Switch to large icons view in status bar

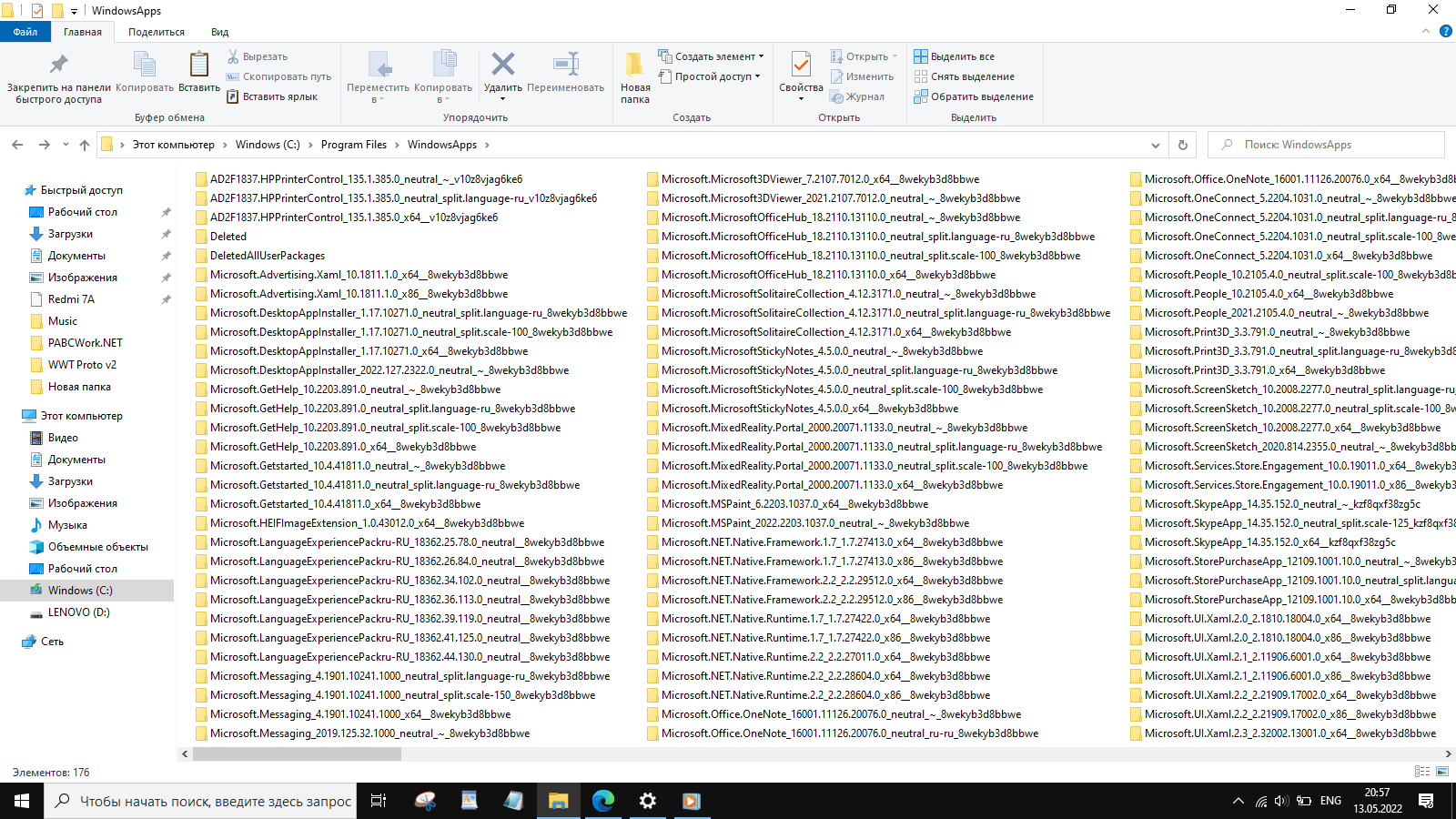coord(1442,772)
